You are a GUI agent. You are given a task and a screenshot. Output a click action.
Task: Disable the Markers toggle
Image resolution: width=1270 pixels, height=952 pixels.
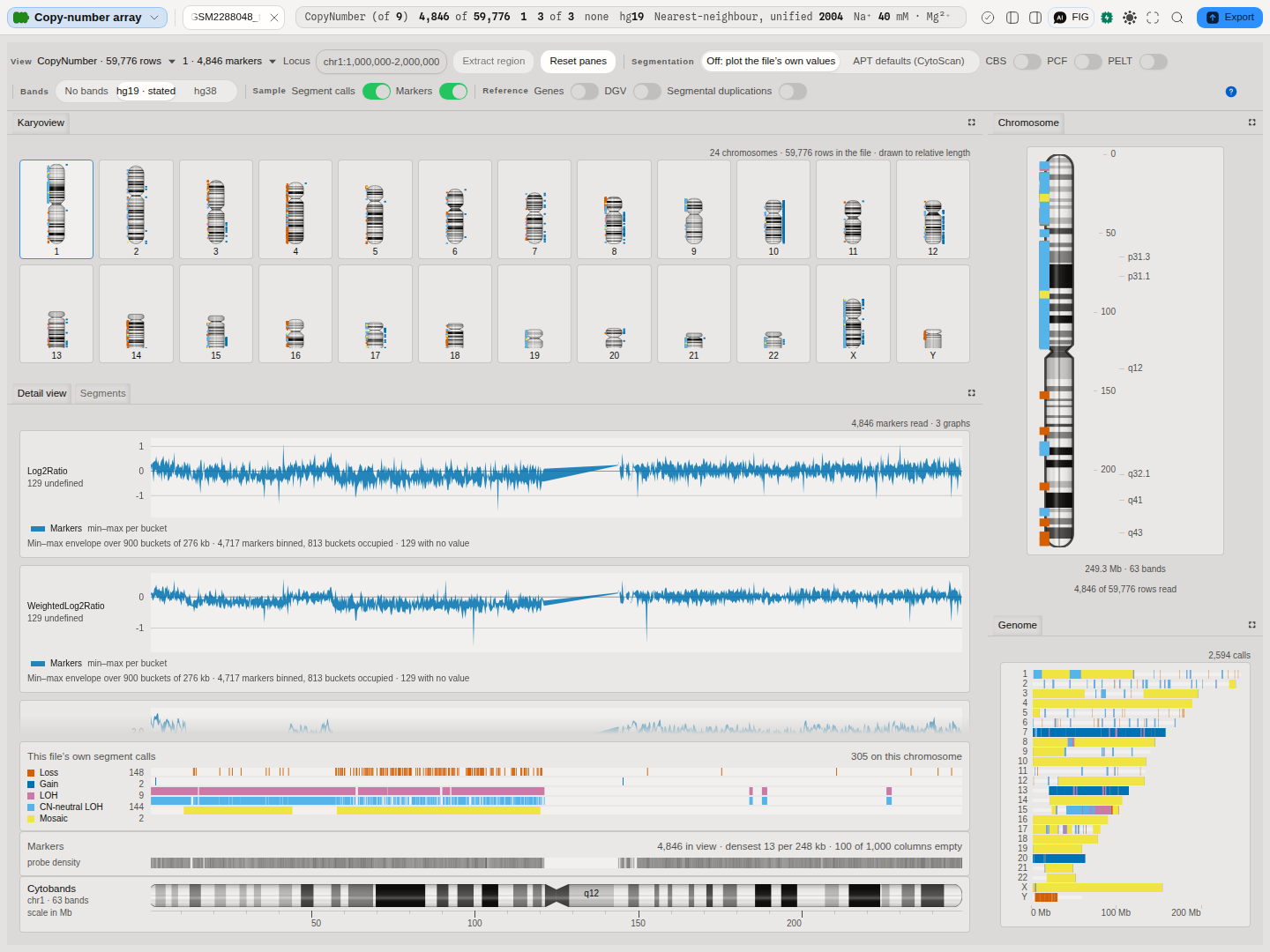[453, 92]
